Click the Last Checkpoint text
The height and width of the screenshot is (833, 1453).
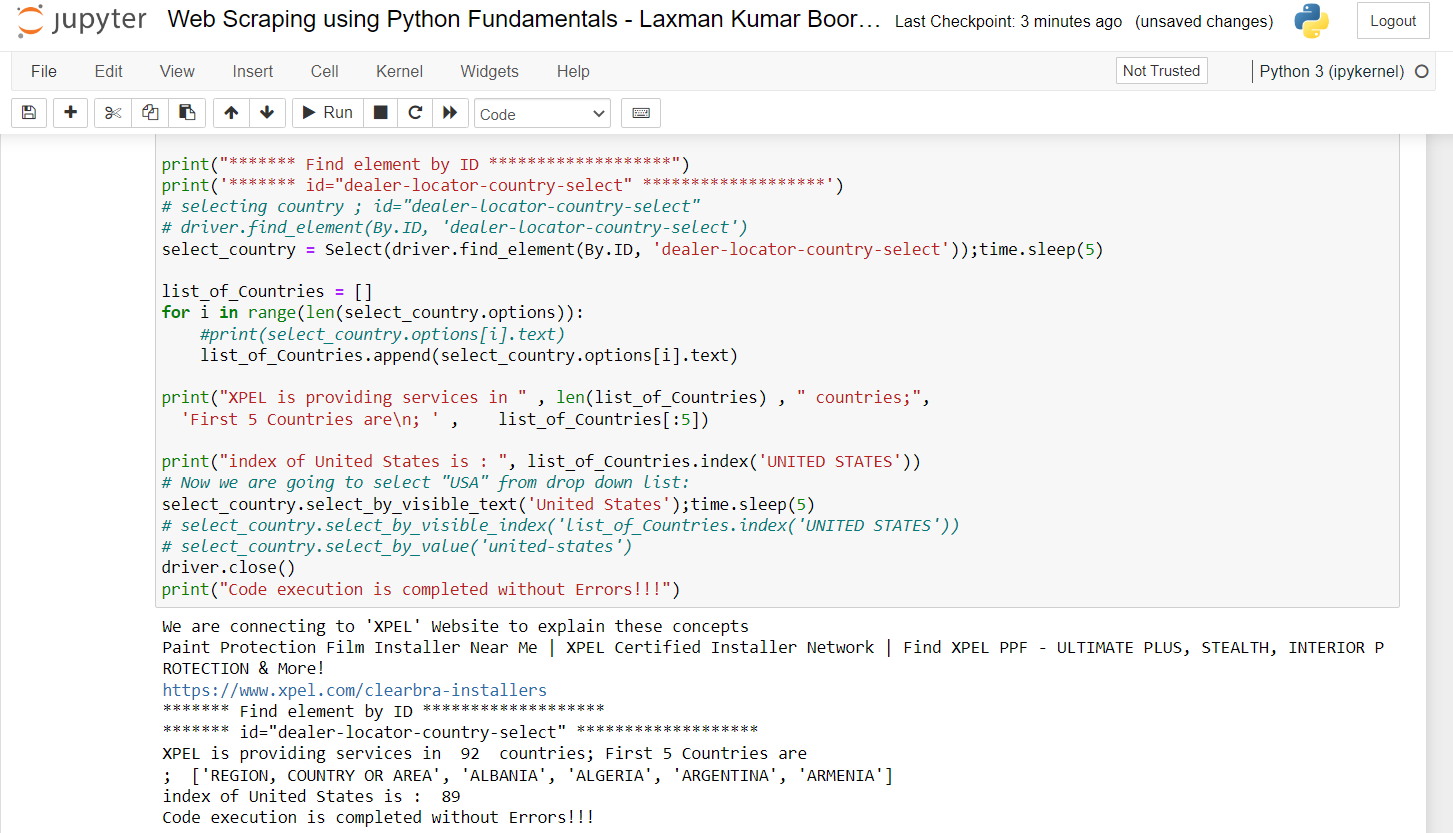click(1008, 21)
